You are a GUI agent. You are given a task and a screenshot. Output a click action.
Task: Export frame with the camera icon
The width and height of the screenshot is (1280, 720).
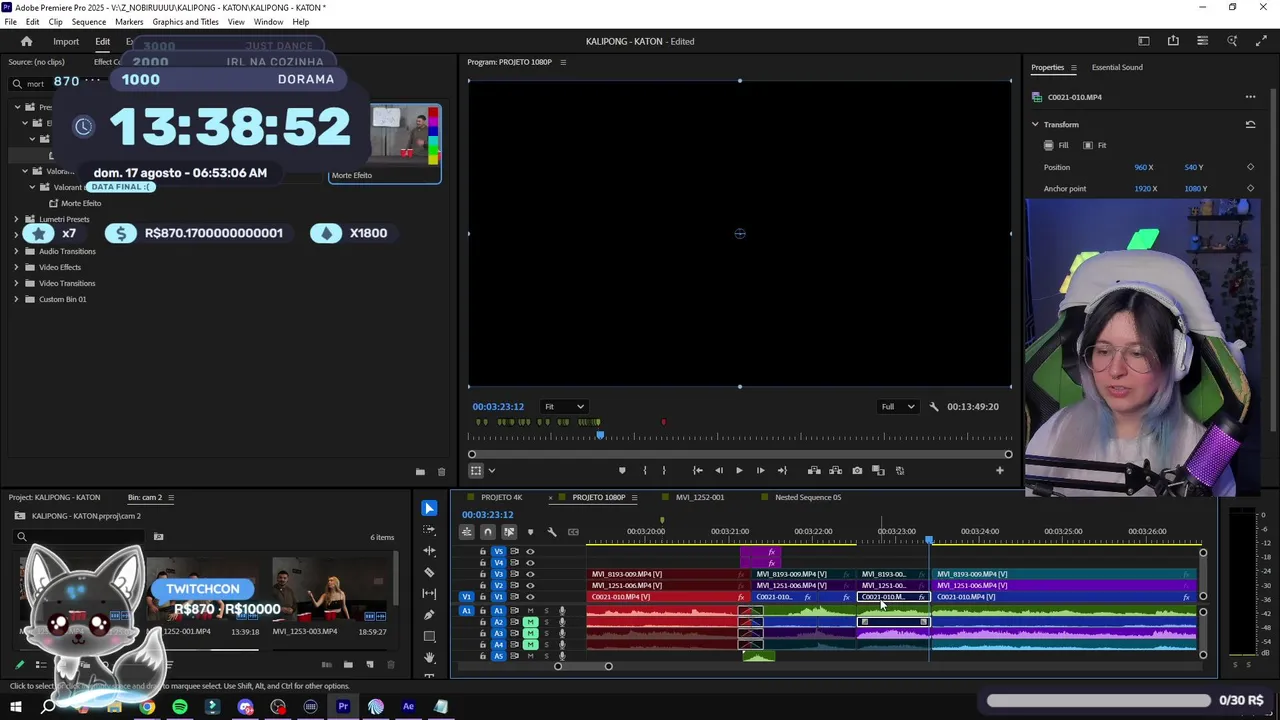[x=857, y=470]
